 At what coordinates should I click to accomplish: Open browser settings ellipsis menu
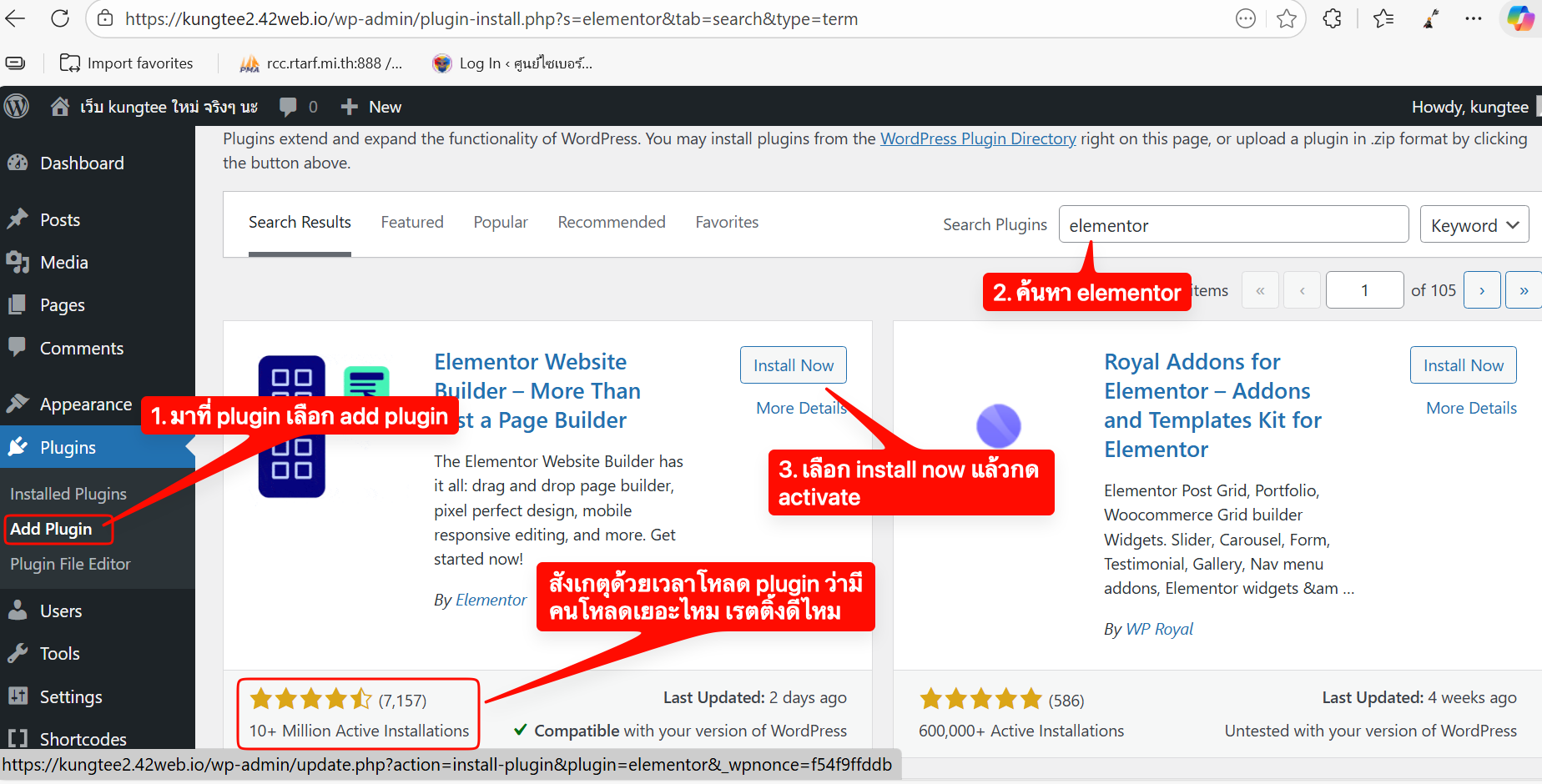click(1474, 18)
